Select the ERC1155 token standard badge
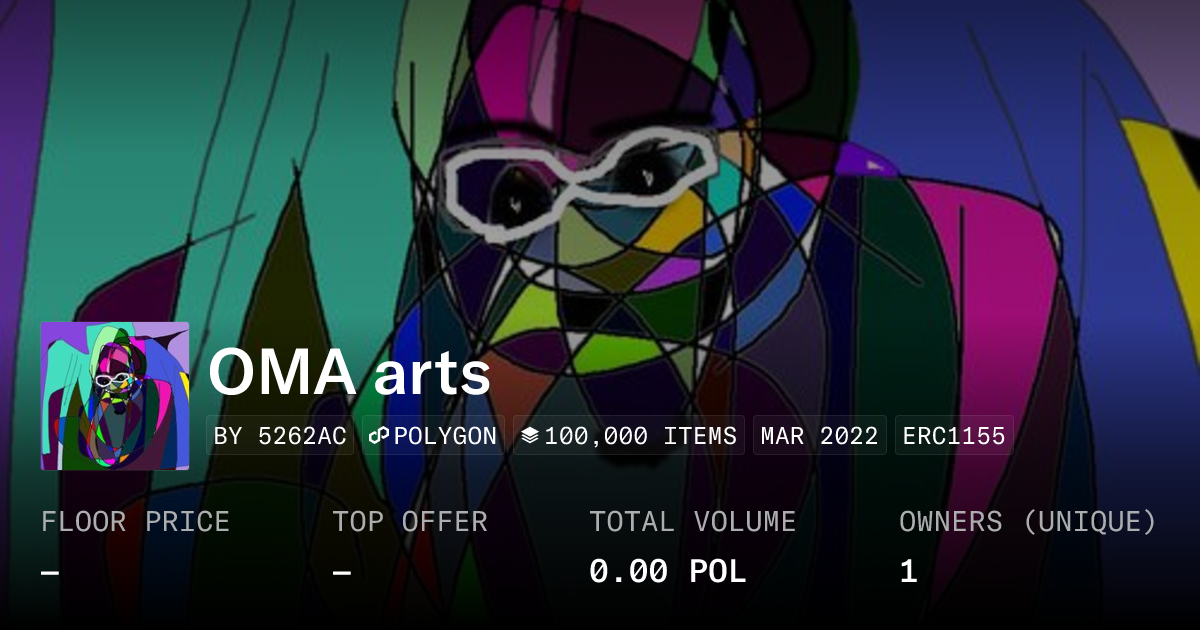Screen dimensions: 1200x630 click(x=954, y=436)
